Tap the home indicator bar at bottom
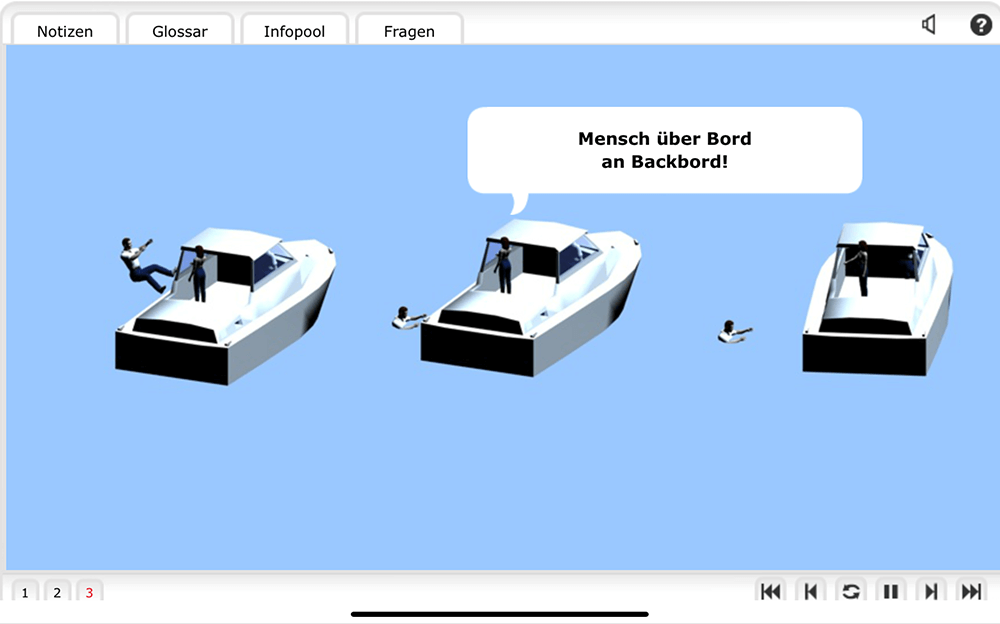This screenshot has width=1000, height=624. click(x=500, y=613)
